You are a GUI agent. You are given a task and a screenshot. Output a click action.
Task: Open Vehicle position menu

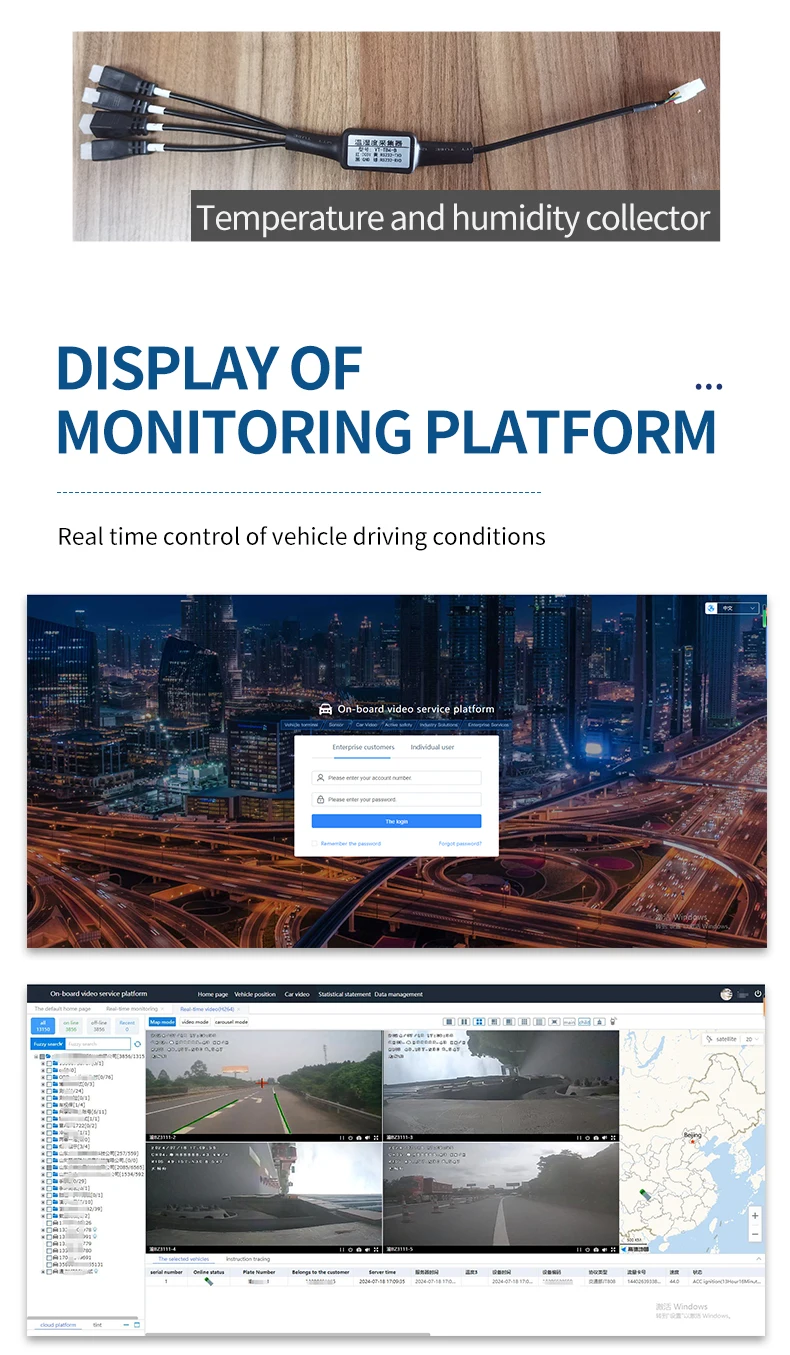pos(255,994)
